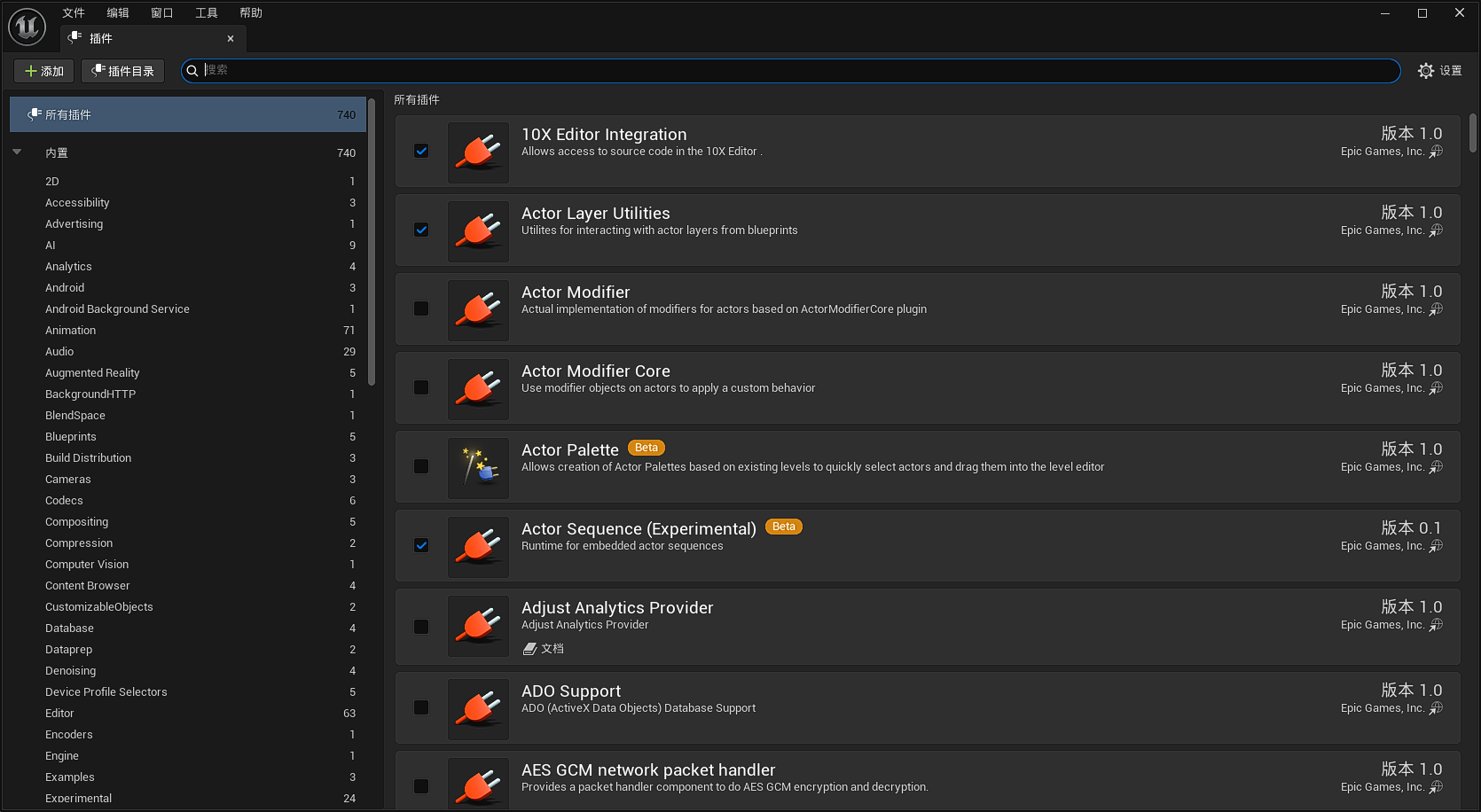Disable the 10X Editor Integration plugin checkbox
Viewport: 1481px width, 812px height.
point(421,151)
